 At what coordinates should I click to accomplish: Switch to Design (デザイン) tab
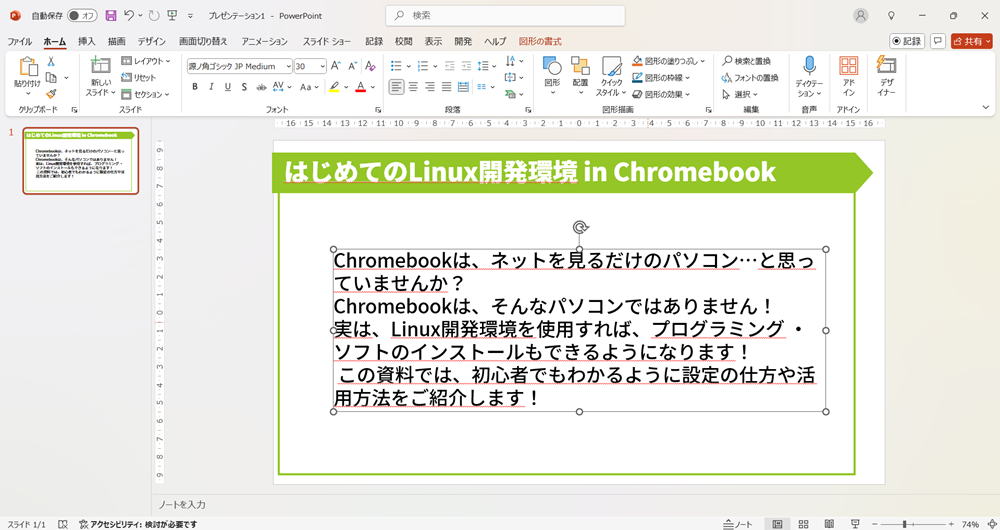point(152,41)
